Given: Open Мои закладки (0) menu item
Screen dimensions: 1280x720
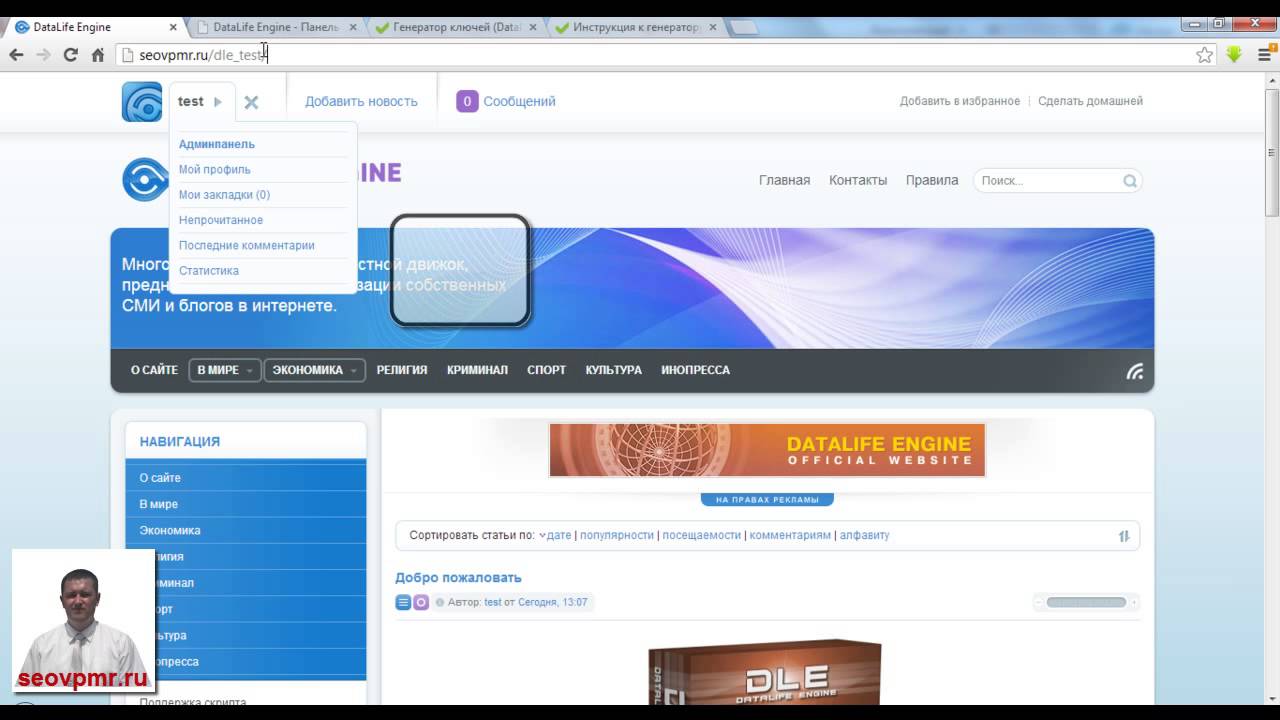Looking at the screenshot, I should click(224, 195).
